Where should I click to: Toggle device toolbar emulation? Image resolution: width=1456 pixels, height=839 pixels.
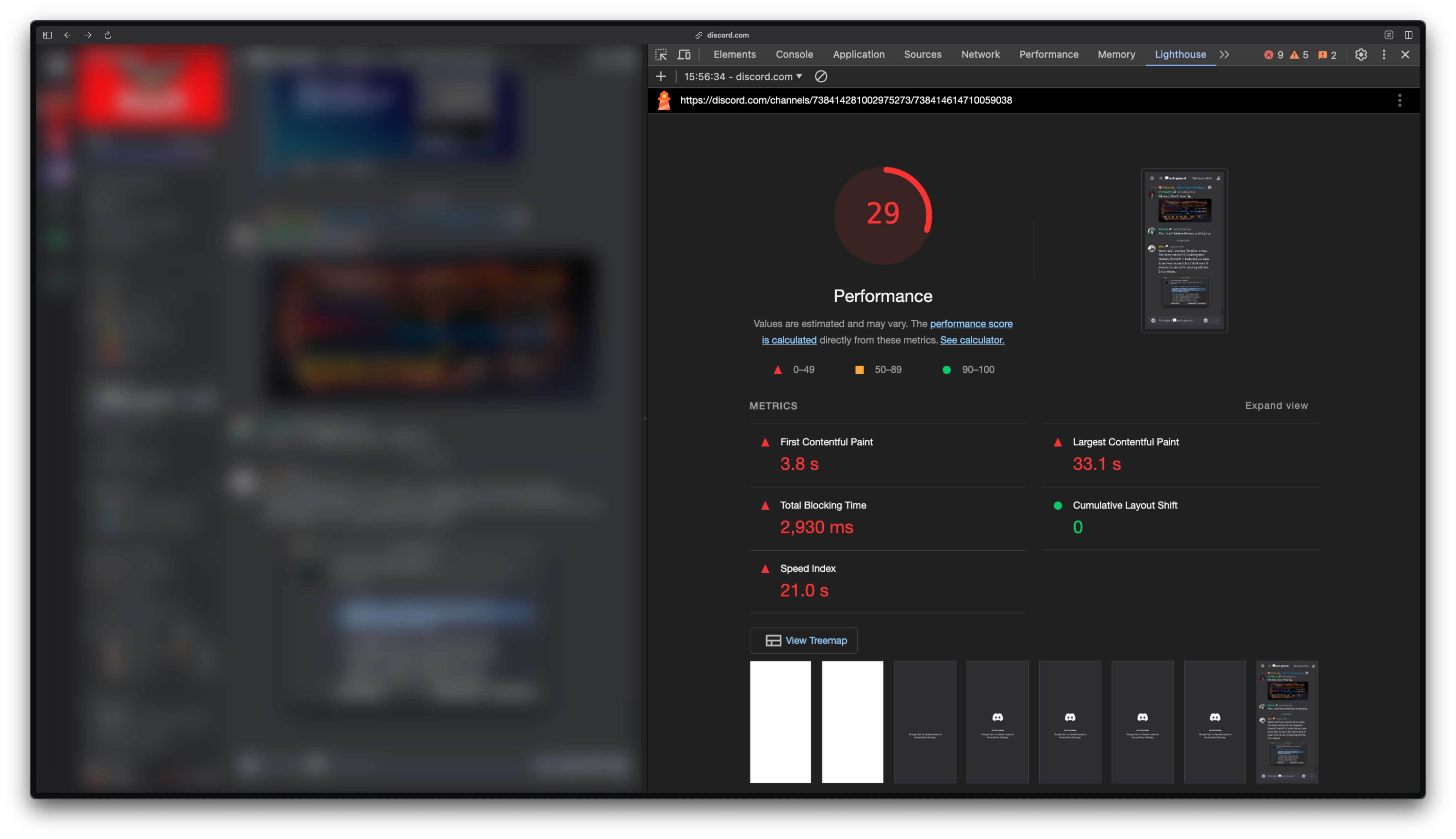[x=684, y=55]
